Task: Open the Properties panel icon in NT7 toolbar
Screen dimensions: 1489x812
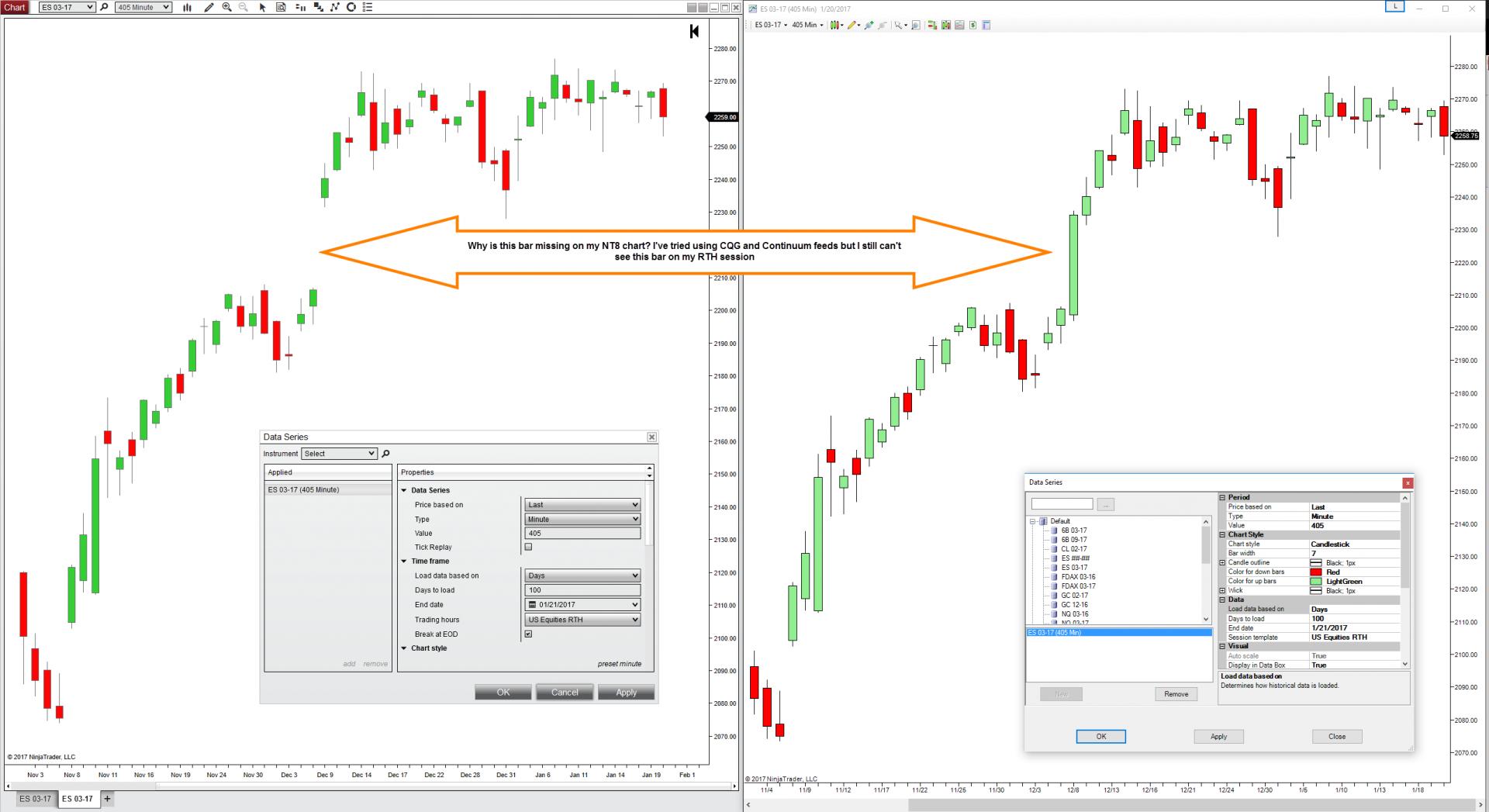Action: point(986,25)
